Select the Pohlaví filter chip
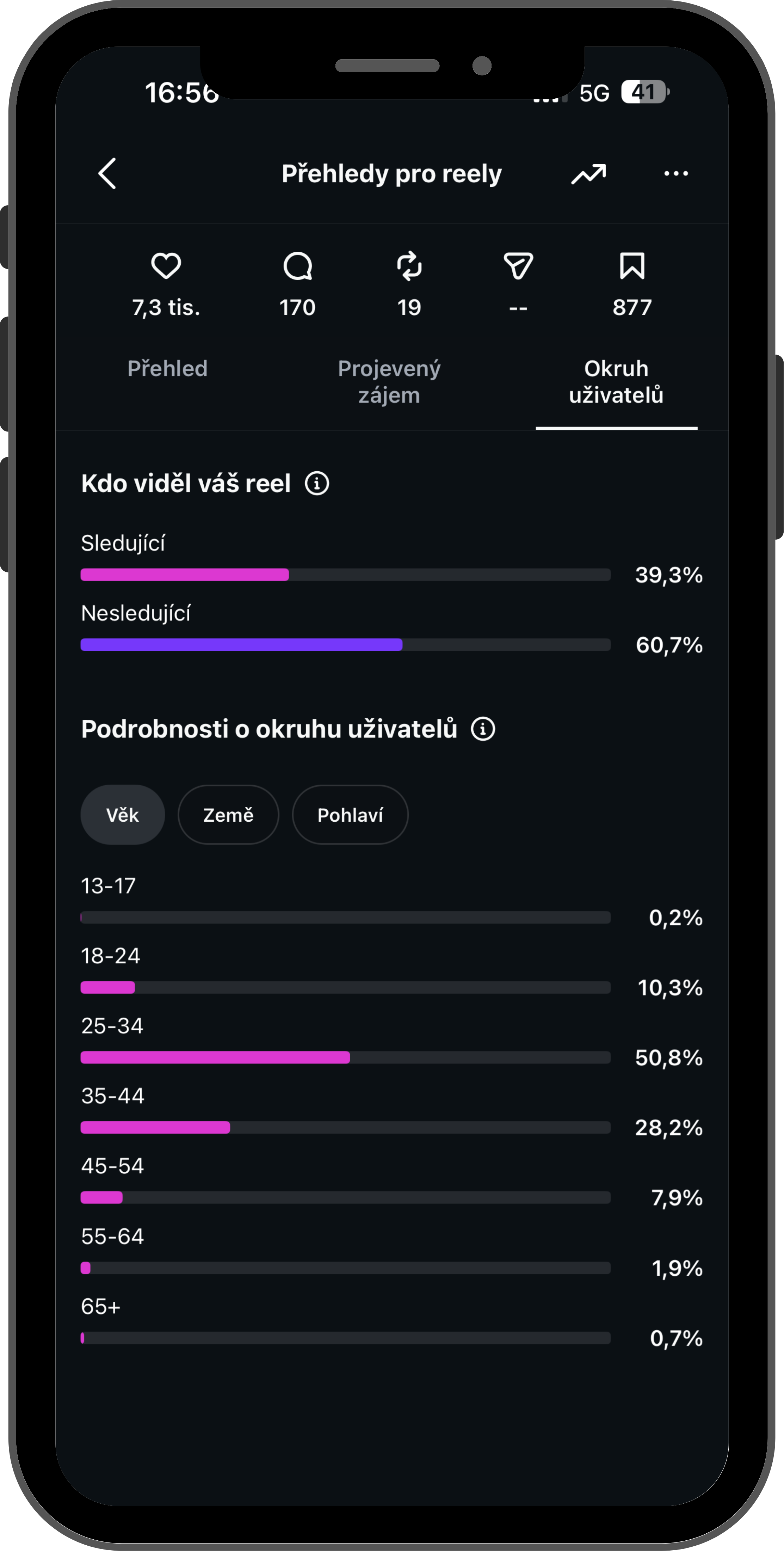The height and width of the screenshot is (1552, 784). 350,815
